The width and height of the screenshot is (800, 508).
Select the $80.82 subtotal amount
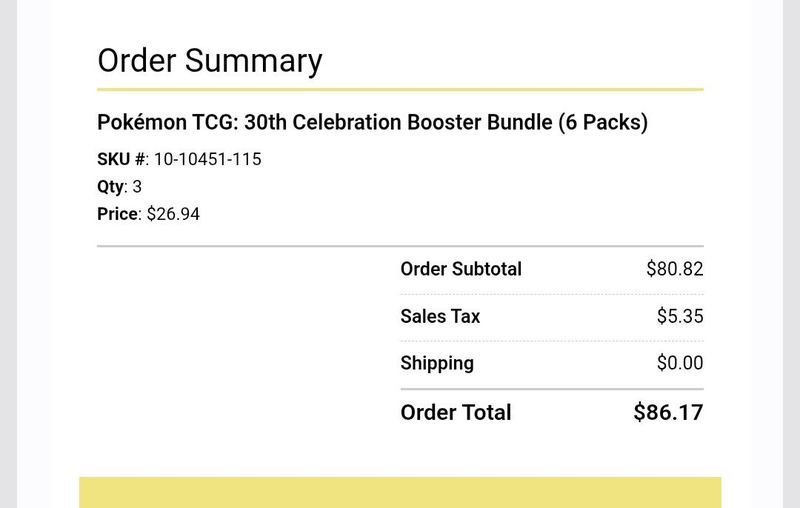tap(674, 269)
